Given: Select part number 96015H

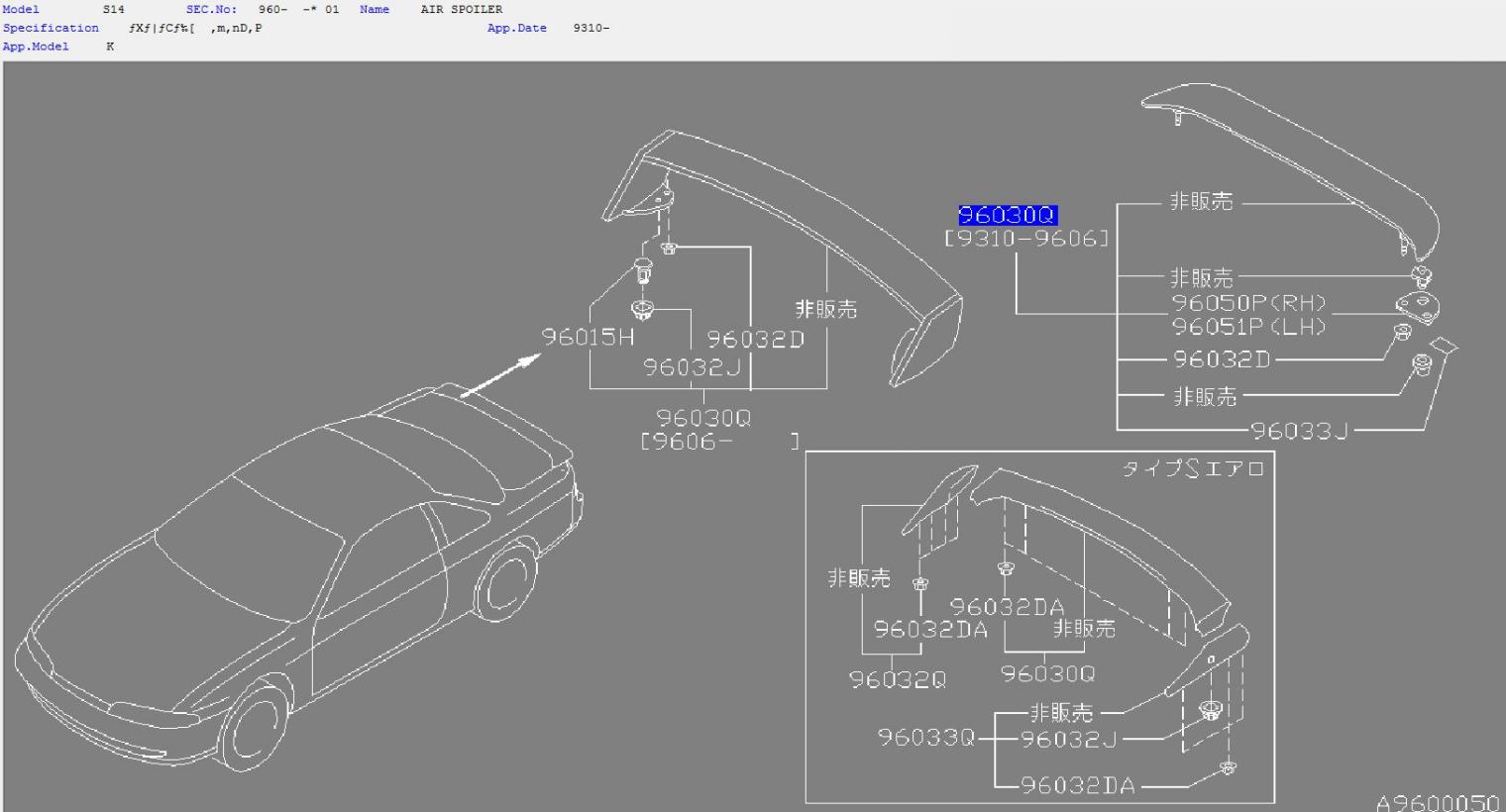Looking at the screenshot, I should [x=588, y=338].
